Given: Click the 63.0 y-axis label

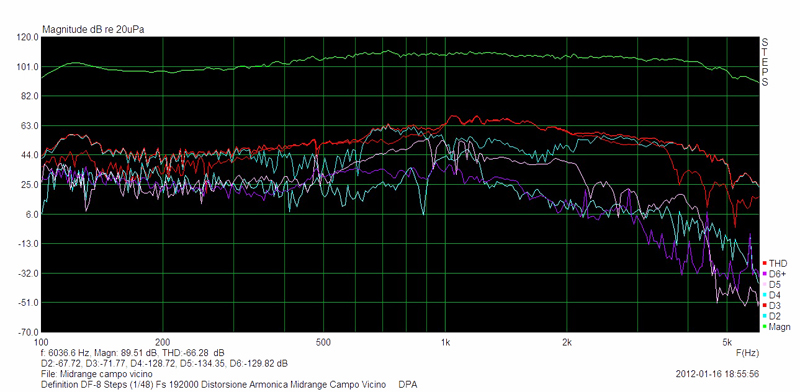Looking at the screenshot, I should [30, 126].
